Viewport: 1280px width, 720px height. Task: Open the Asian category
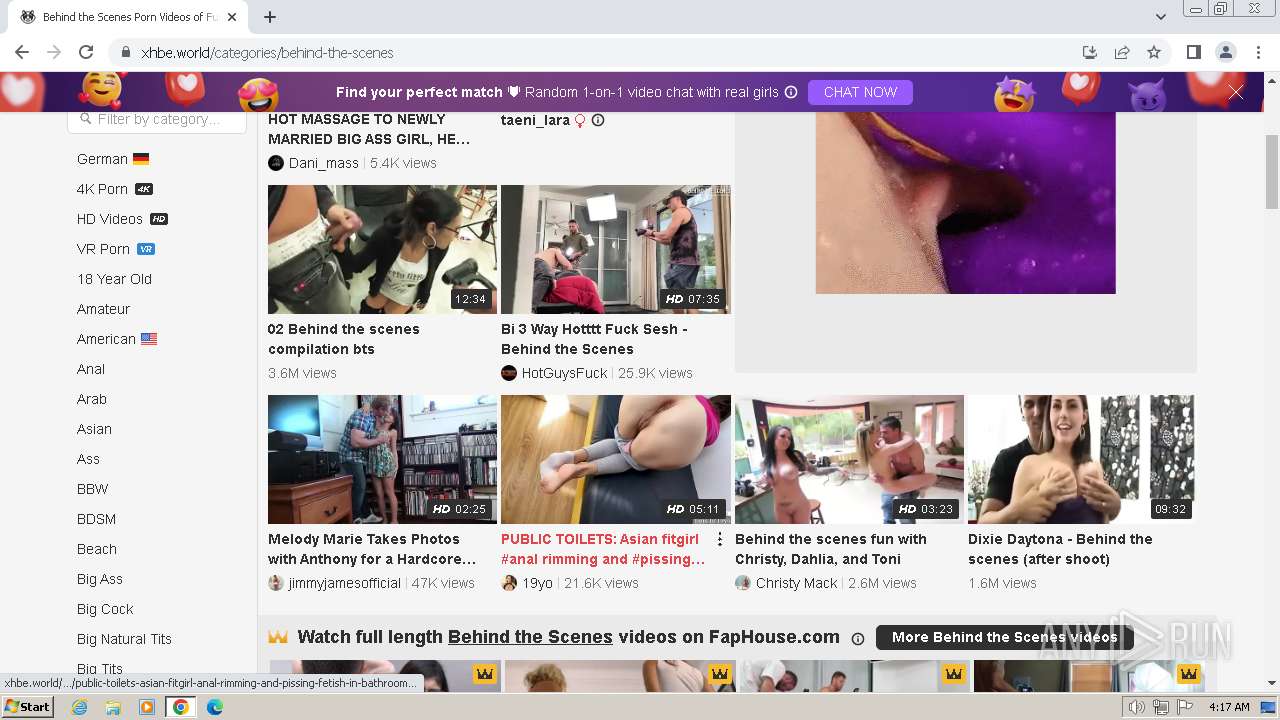(x=94, y=429)
